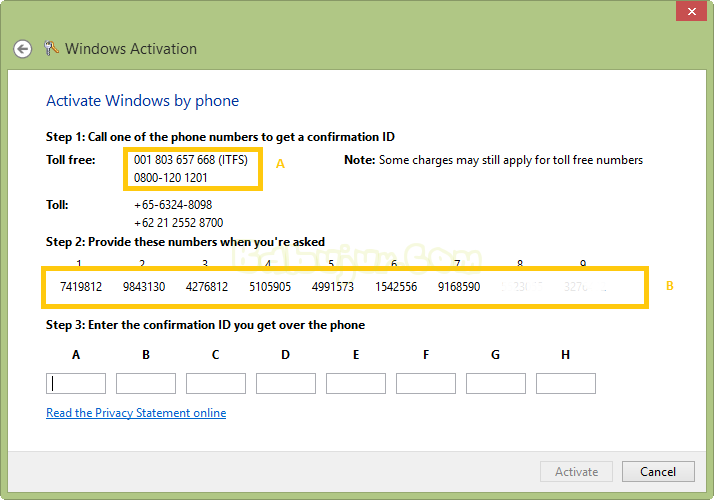Select installation ID group 4276812

[207, 287]
